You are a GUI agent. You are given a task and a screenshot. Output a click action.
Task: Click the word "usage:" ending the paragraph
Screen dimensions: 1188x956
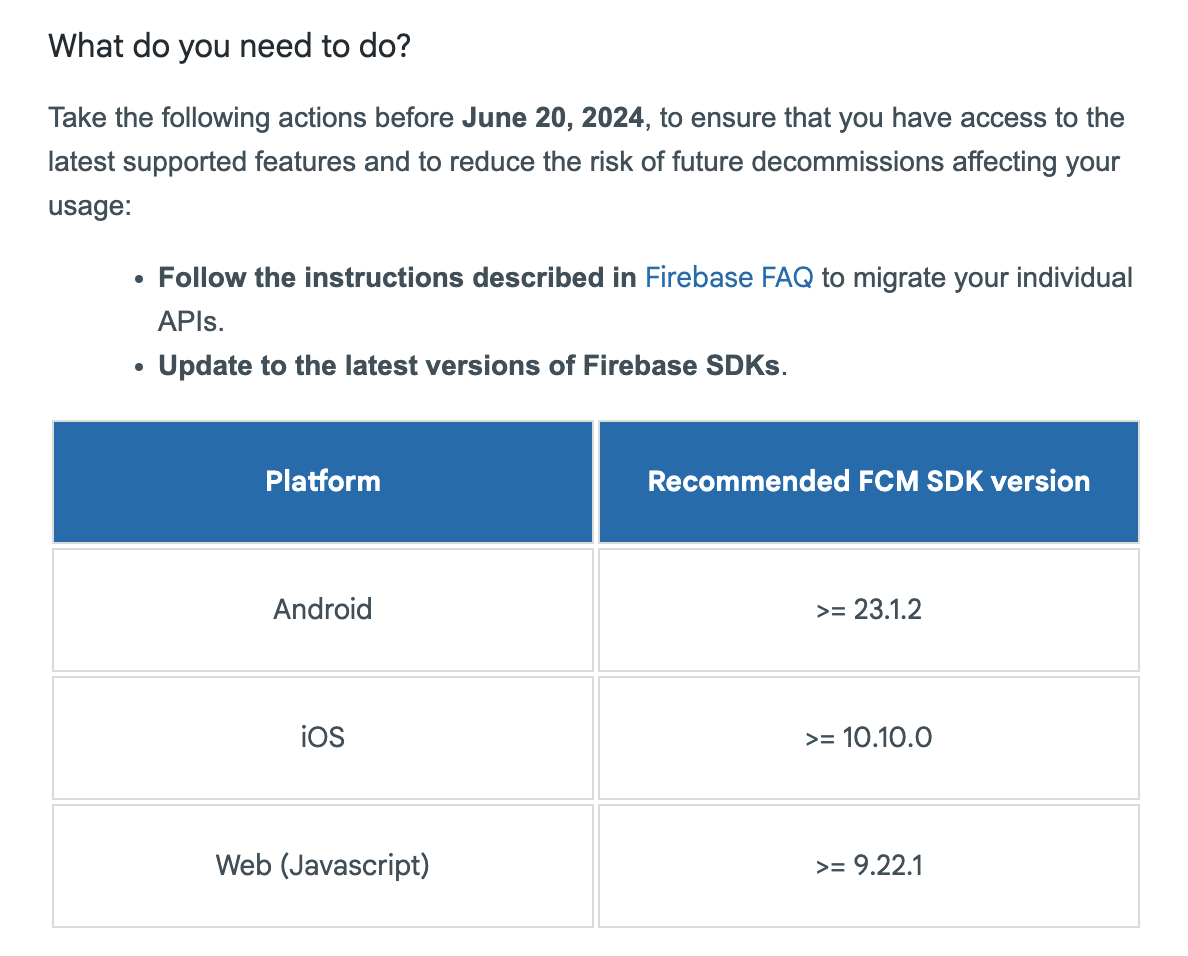[x=90, y=205]
